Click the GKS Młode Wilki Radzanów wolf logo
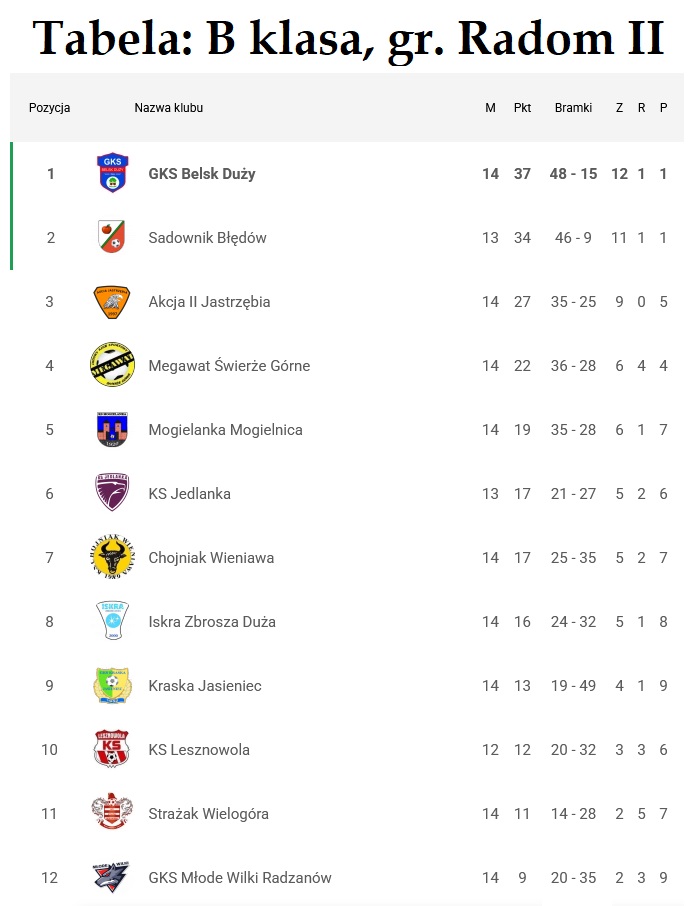697x906 pixels. click(x=112, y=877)
